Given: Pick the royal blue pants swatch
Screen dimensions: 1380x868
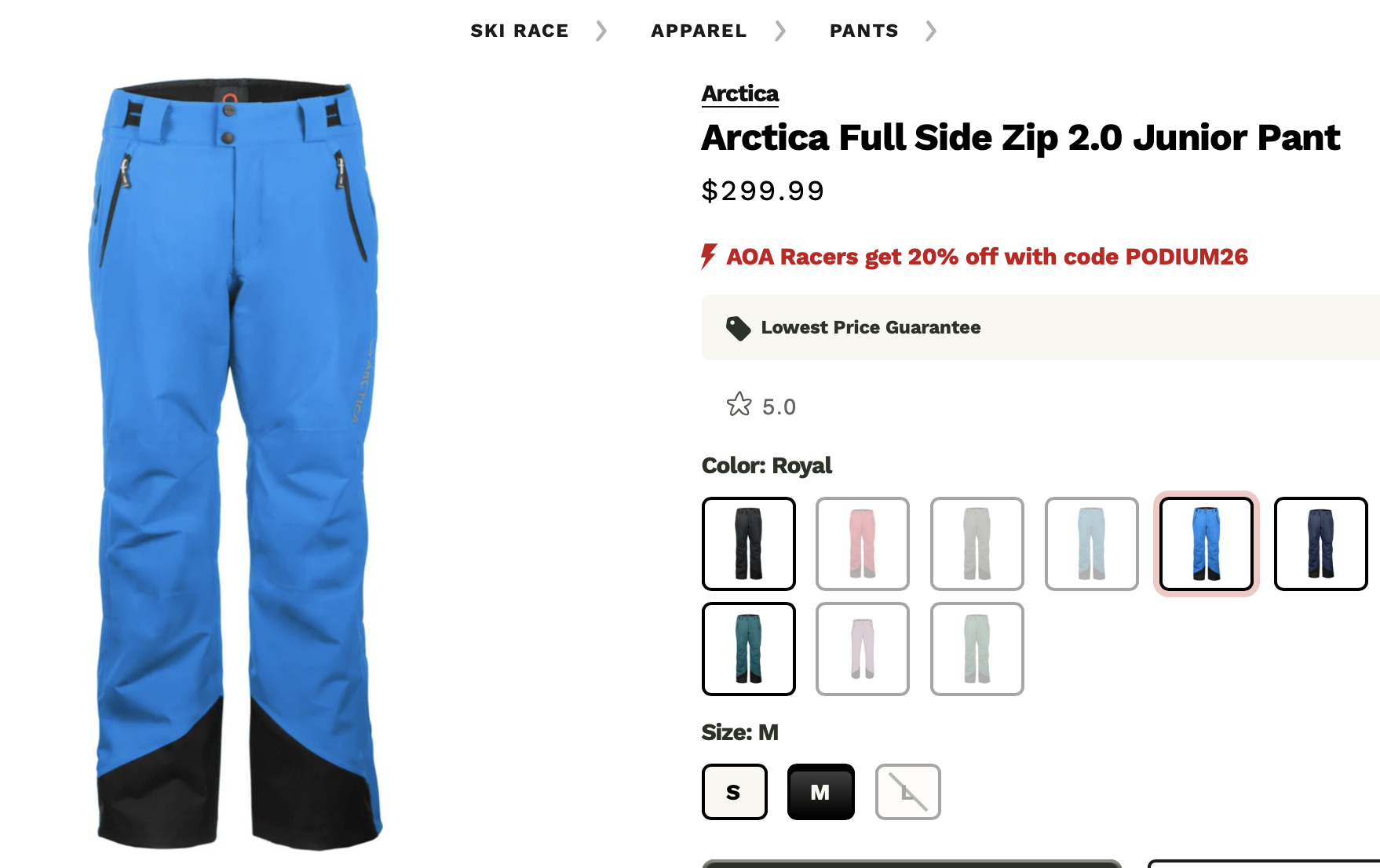Looking at the screenshot, I should [x=1207, y=544].
